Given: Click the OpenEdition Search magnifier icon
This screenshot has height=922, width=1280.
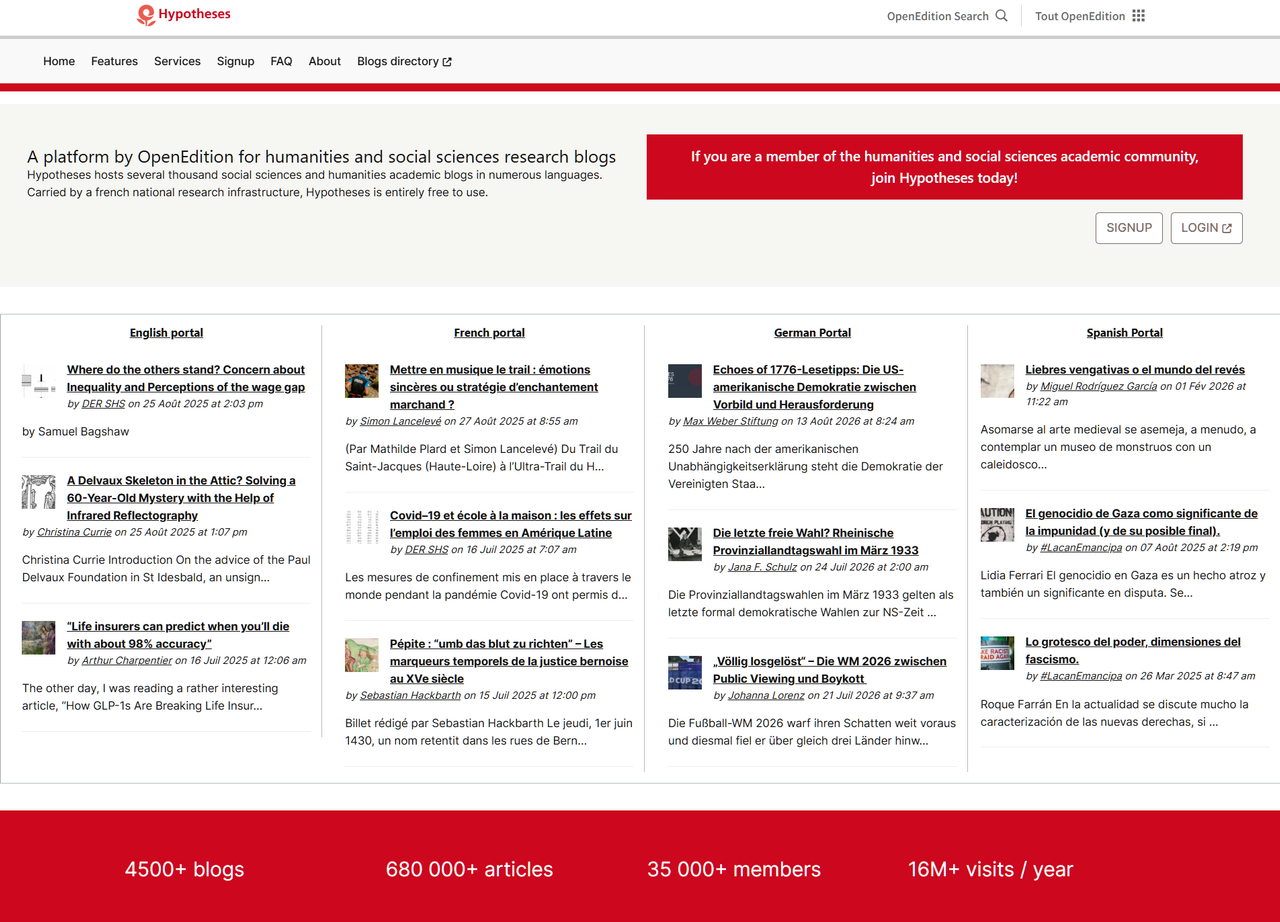Looking at the screenshot, I should point(1001,16).
